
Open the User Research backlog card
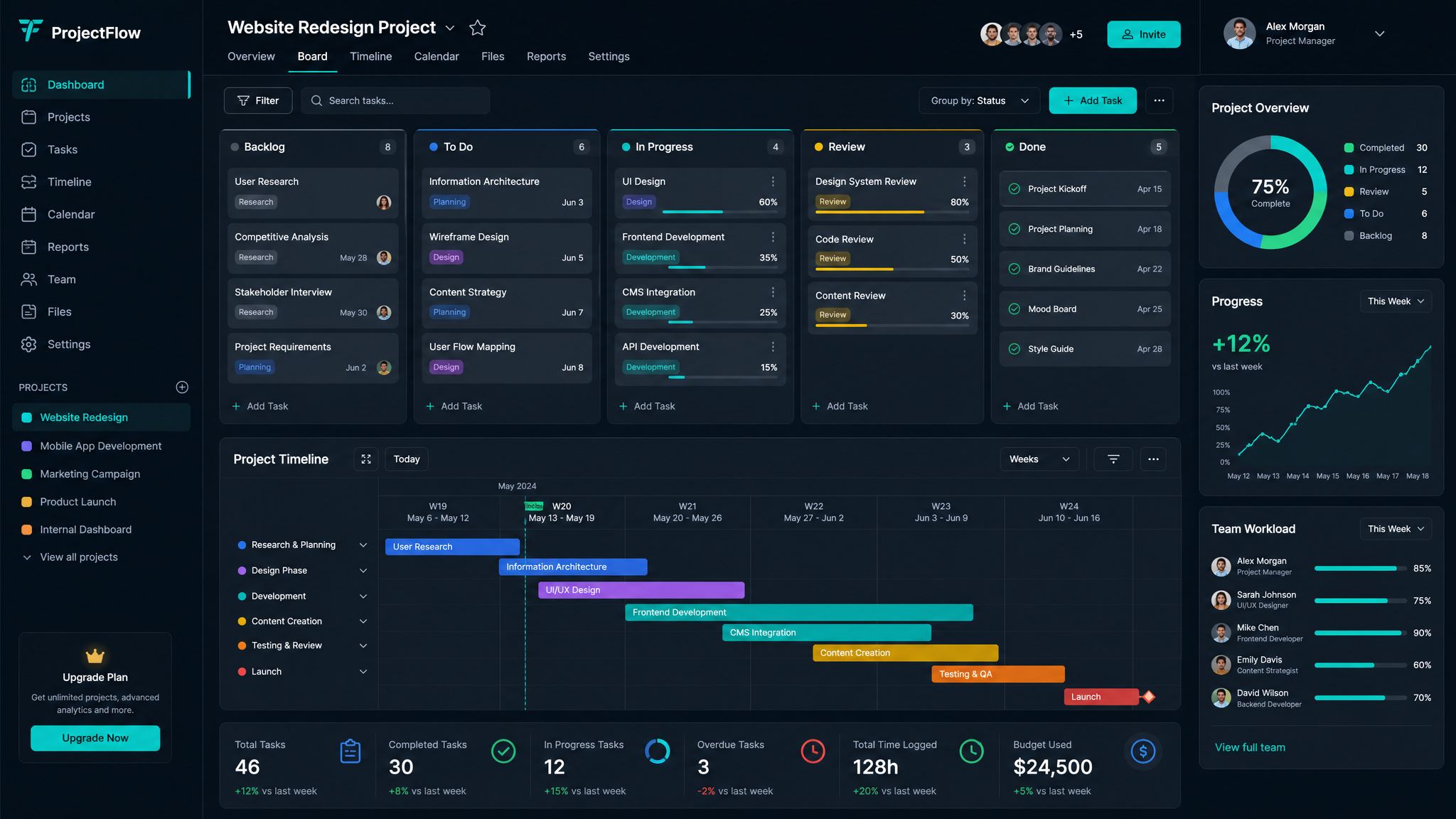point(313,193)
